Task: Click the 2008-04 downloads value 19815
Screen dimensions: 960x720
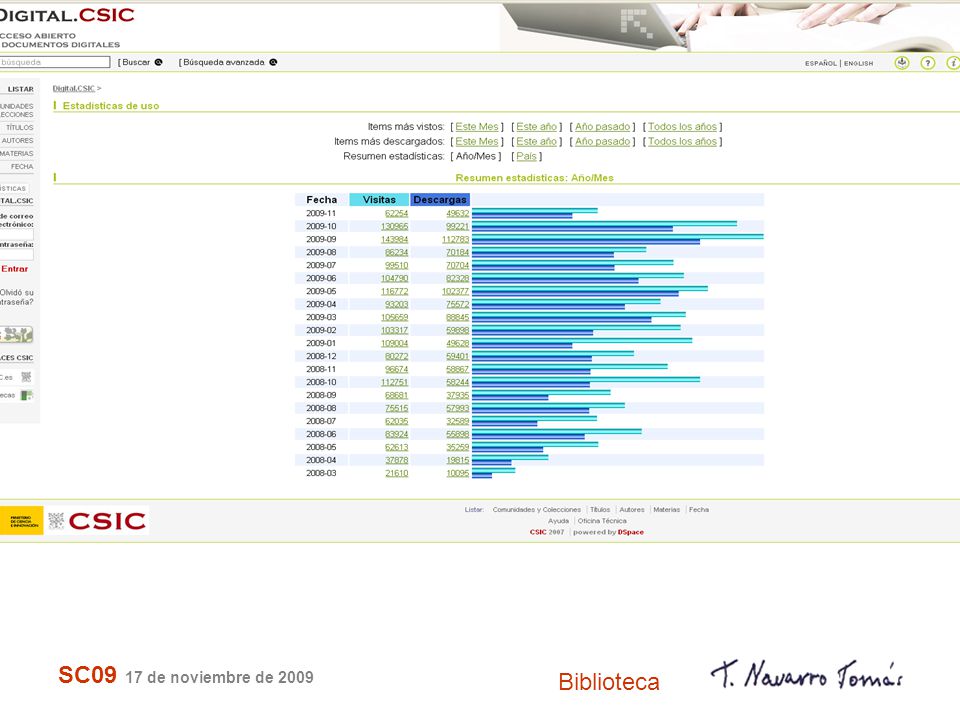Action: (457, 460)
